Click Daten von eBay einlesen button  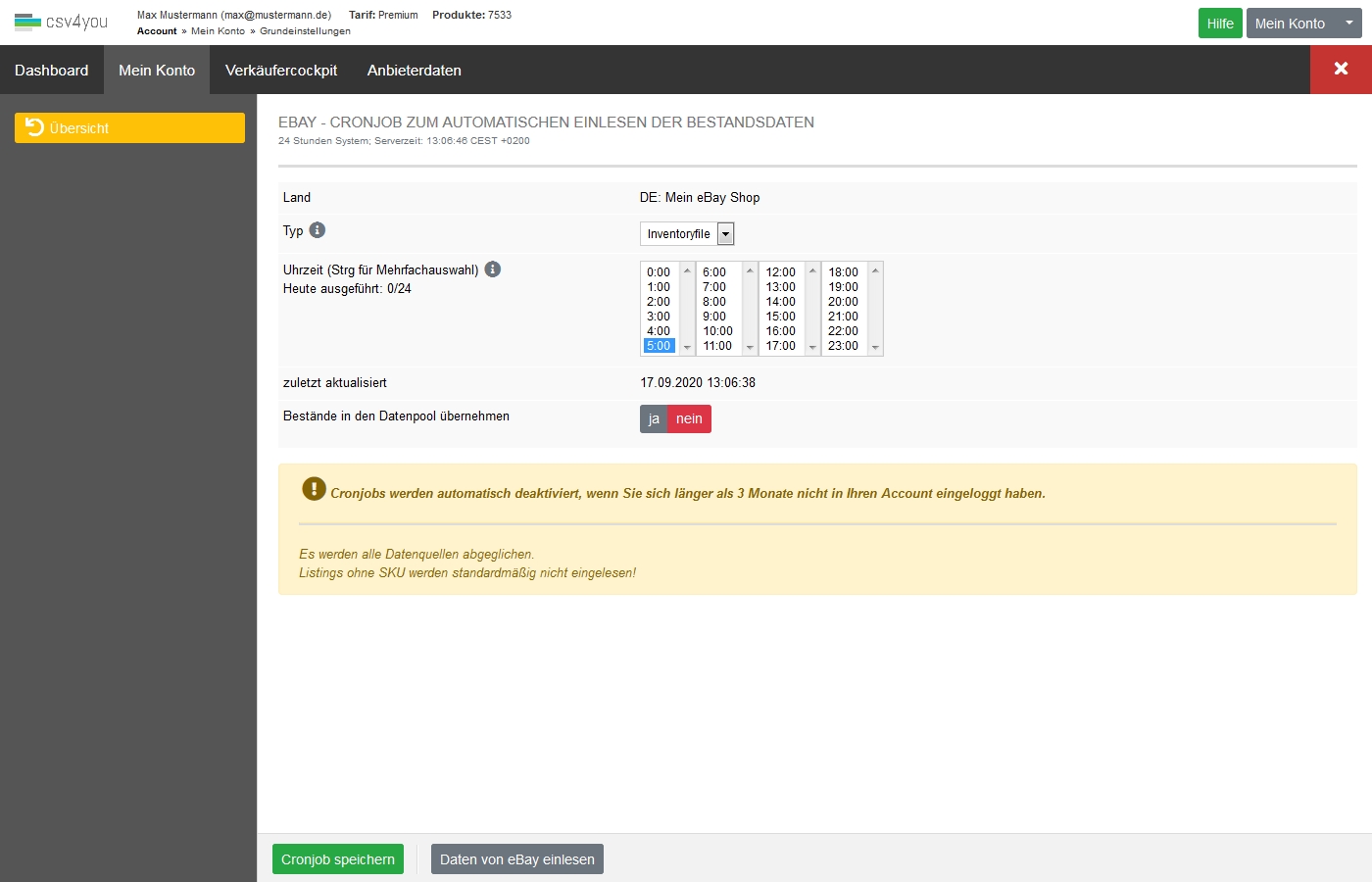pos(517,859)
